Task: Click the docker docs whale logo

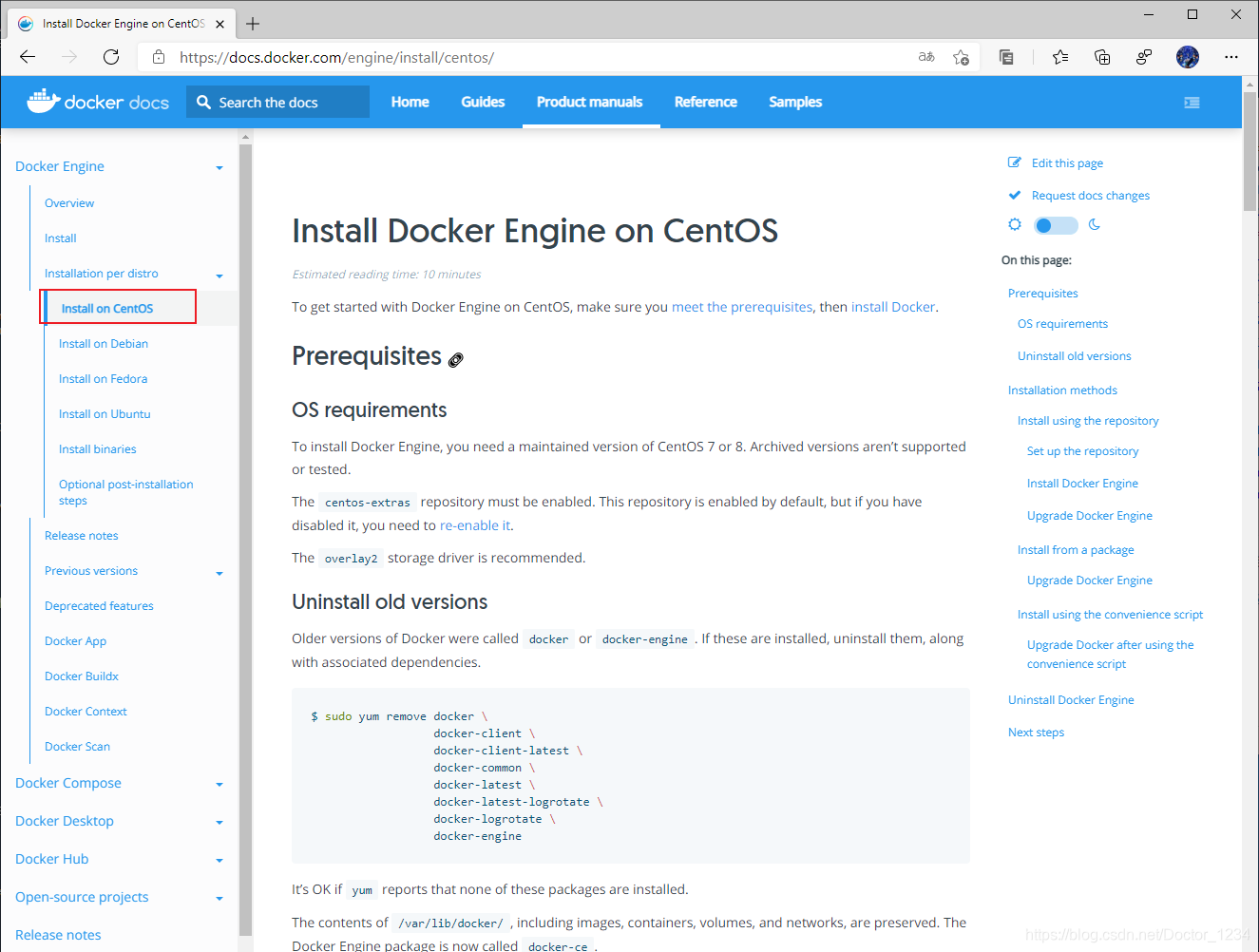Action: 44,101
